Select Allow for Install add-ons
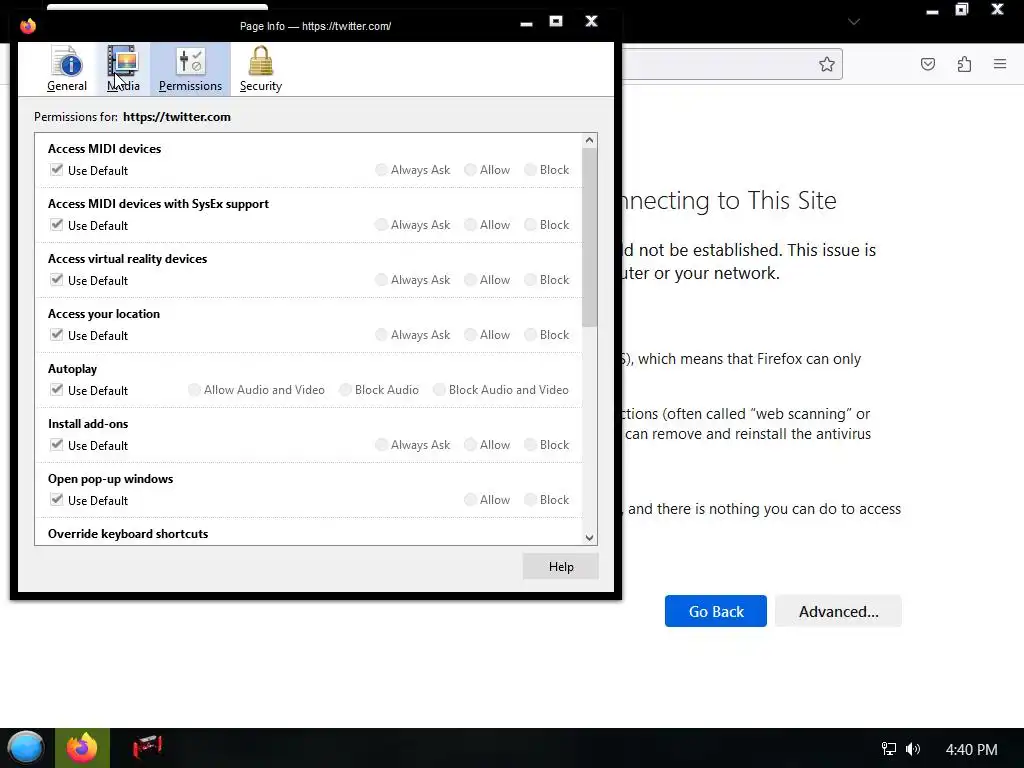 point(470,445)
